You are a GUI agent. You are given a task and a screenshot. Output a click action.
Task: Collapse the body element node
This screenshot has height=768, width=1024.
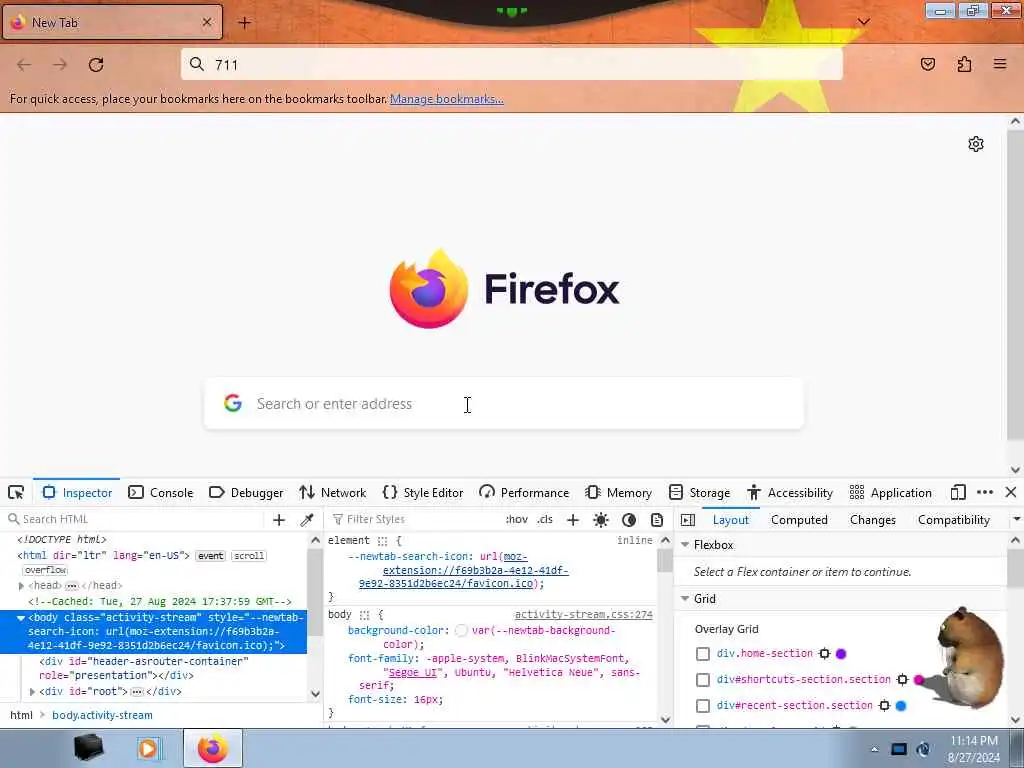pyautogui.click(x=21, y=618)
